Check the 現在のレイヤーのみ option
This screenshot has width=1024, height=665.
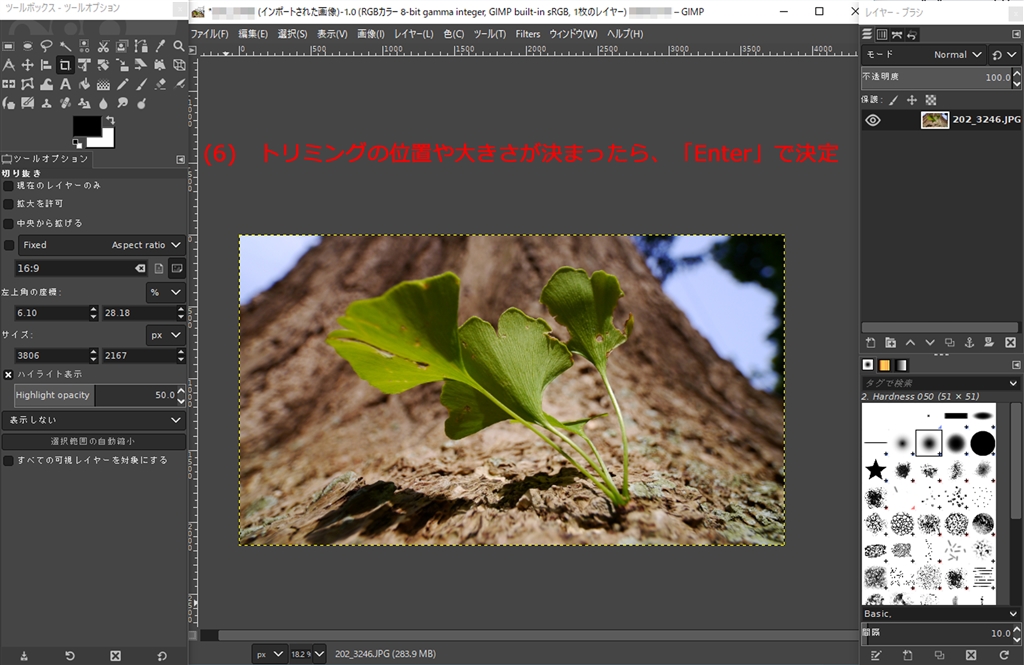pyautogui.click(x=9, y=185)
